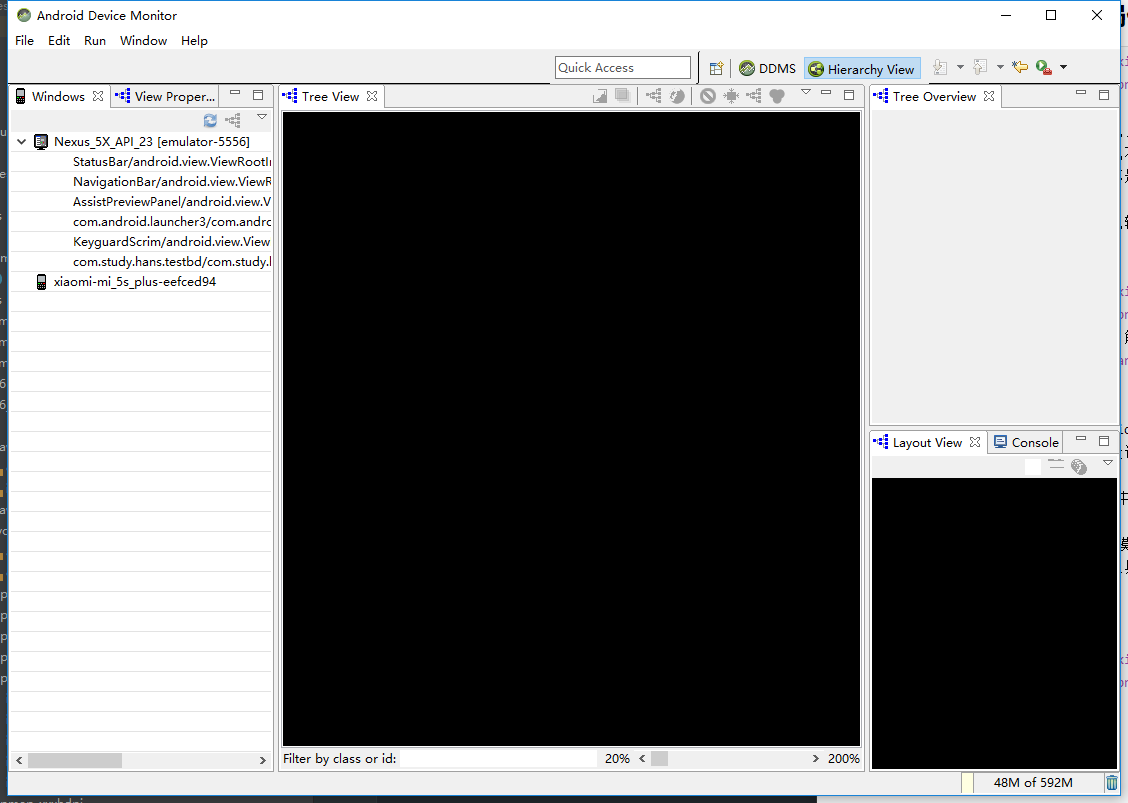Open the Window menu

click(143, 41)
